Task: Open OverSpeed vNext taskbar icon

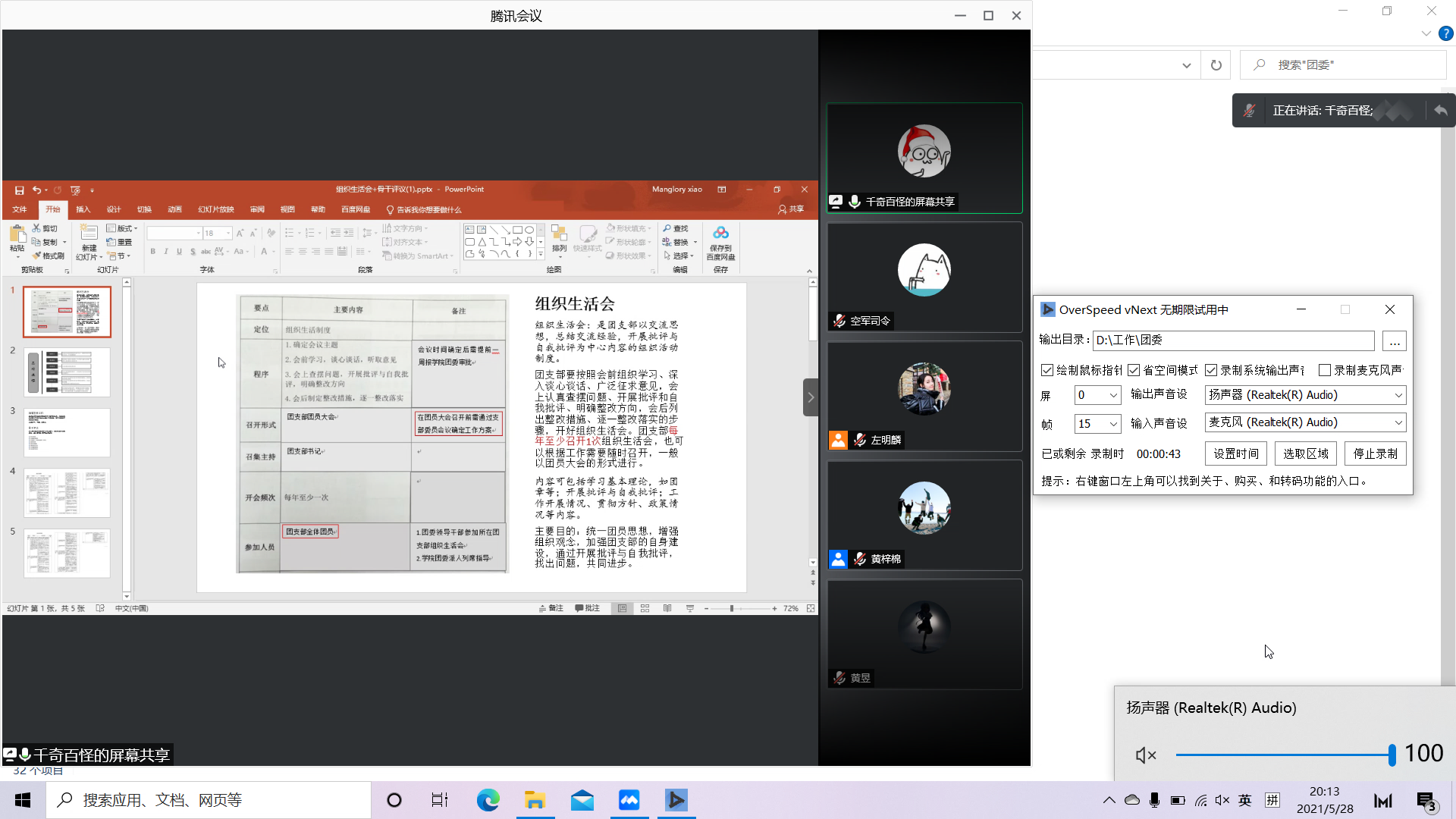Action: [x=676, y=800]
